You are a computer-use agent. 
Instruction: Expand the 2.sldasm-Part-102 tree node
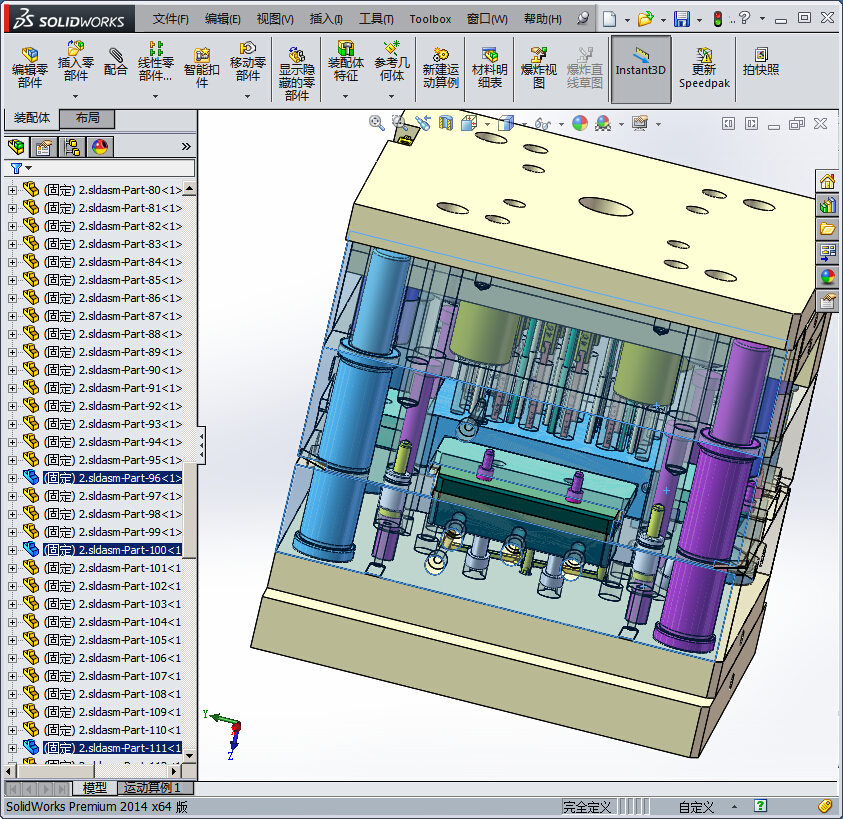(12, 586)
